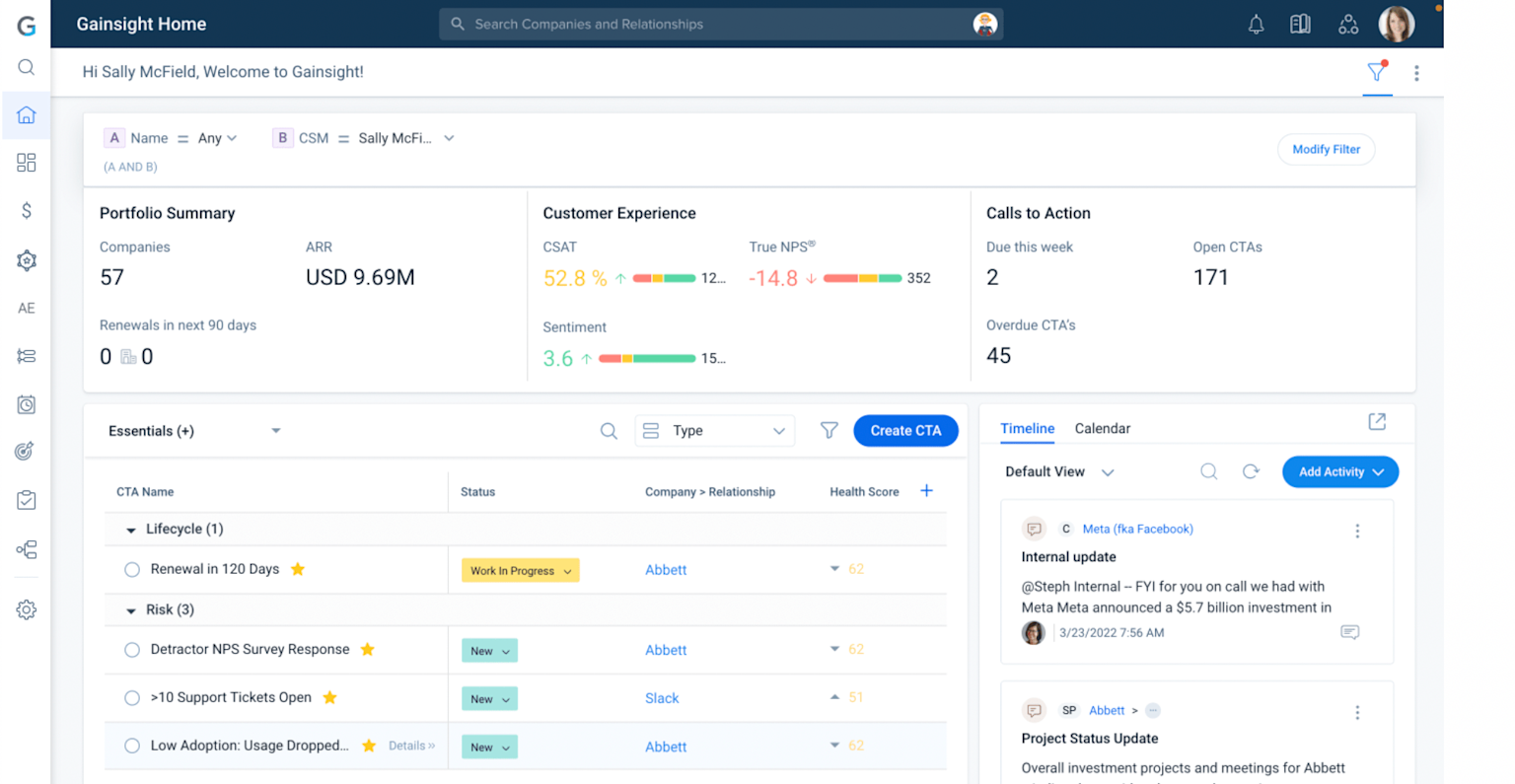Image resolution: width=1515 pixels, height=784 pixels.
Task: Open the Timeline clock icon in the sidebar
Action: [x=26, y=404]
